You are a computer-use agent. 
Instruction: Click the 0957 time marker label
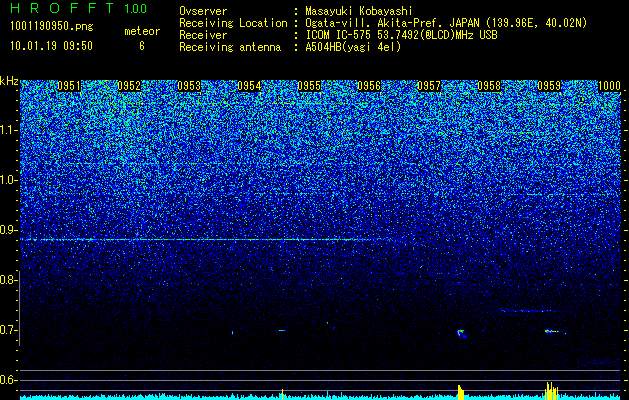429,86
